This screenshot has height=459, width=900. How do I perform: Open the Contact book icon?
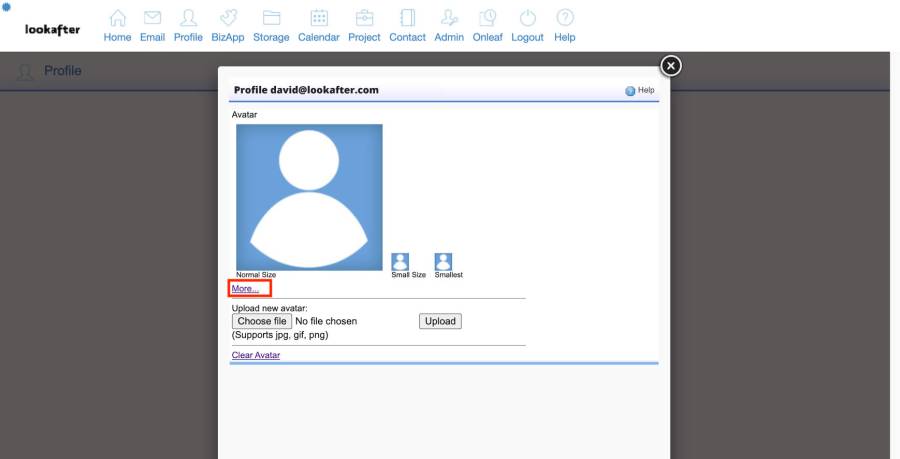(407, 19)
